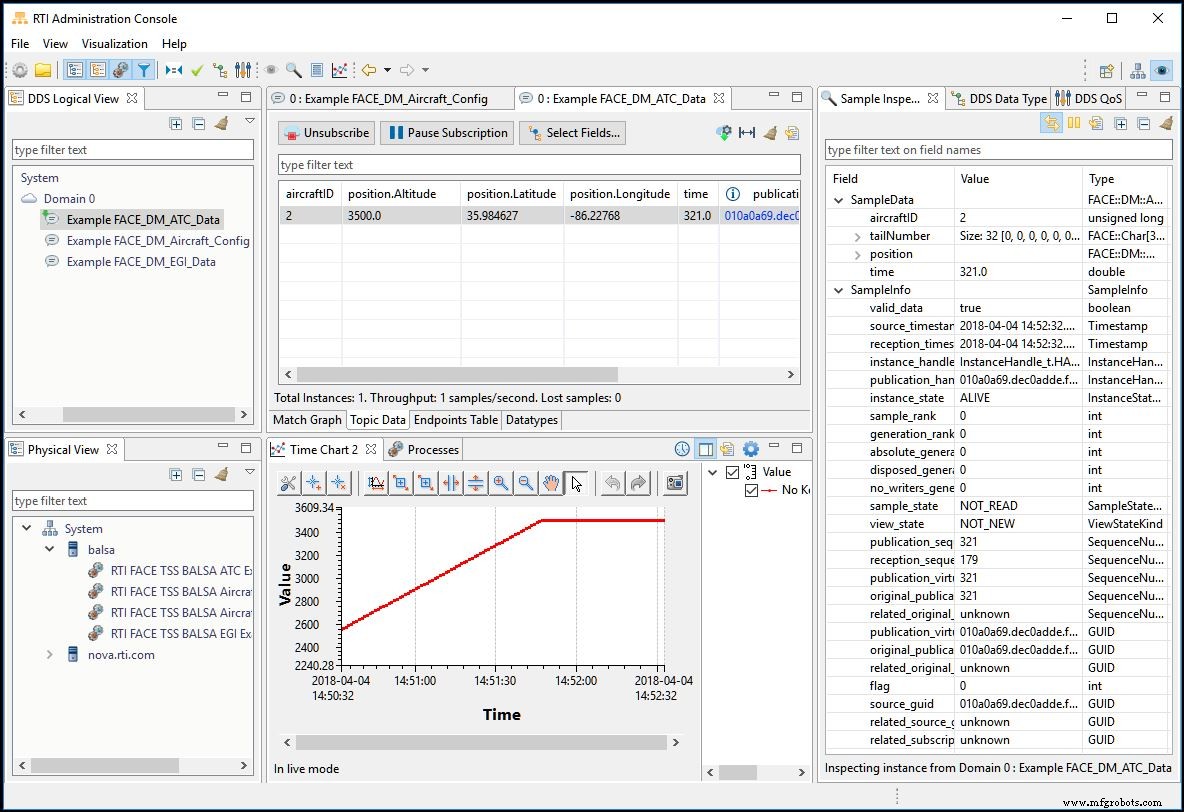
Task: Open the snapshot camera icon in Time Chart
Action: click(672, 483)
